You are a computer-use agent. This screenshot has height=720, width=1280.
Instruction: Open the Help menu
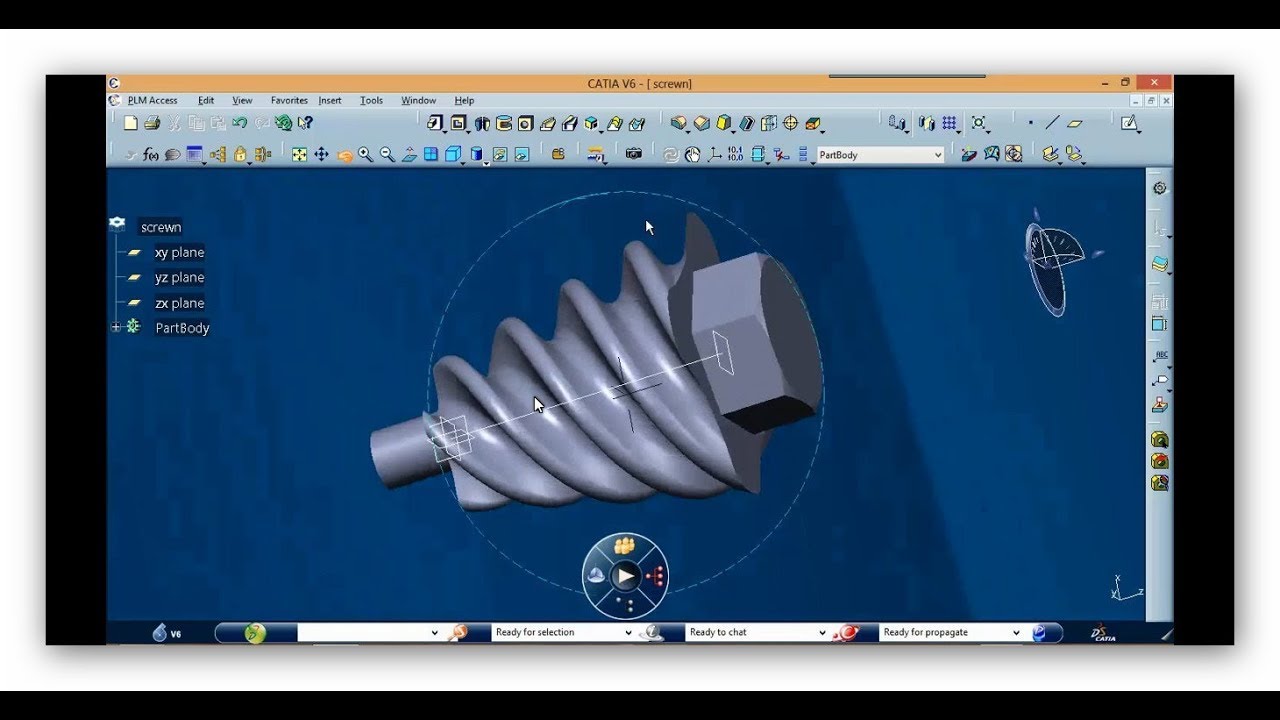coord(464,100)
